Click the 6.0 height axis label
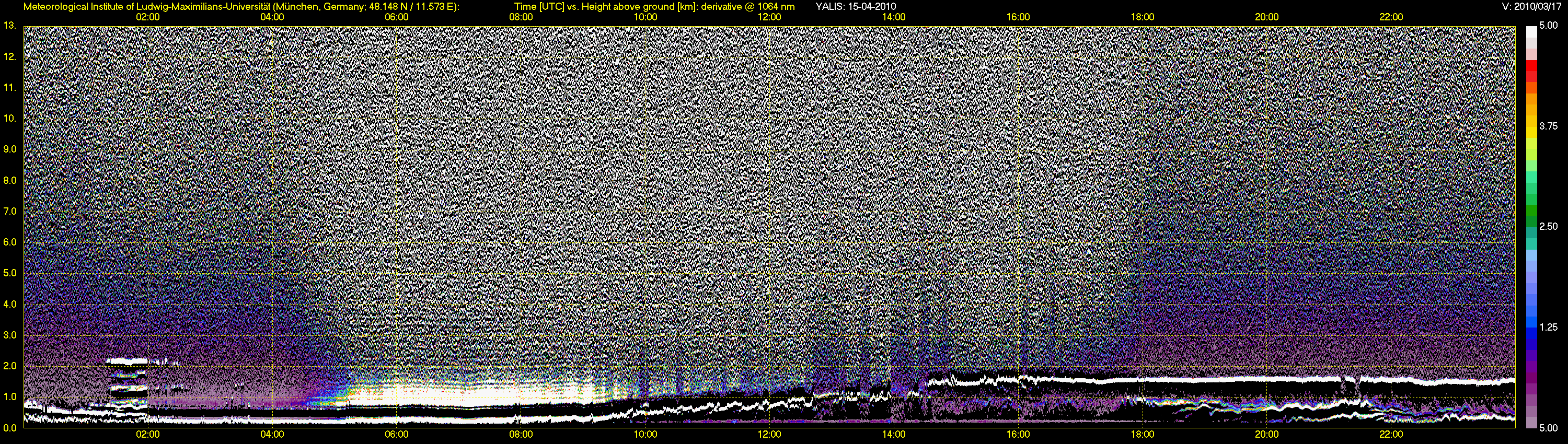This screenshot has height=444, width=1568. 10,242
